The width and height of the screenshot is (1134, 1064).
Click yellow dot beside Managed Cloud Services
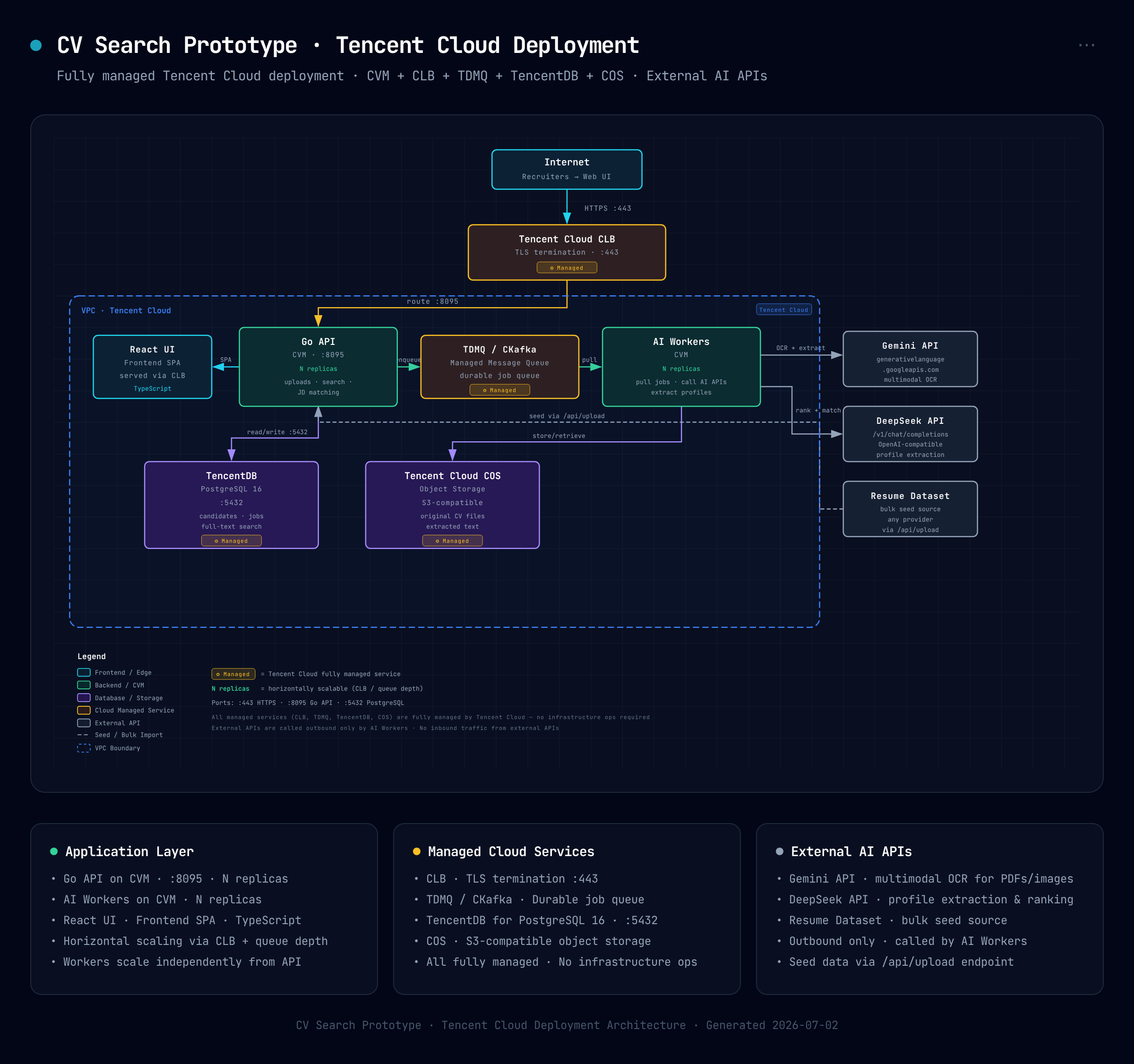tap(416, 851)
